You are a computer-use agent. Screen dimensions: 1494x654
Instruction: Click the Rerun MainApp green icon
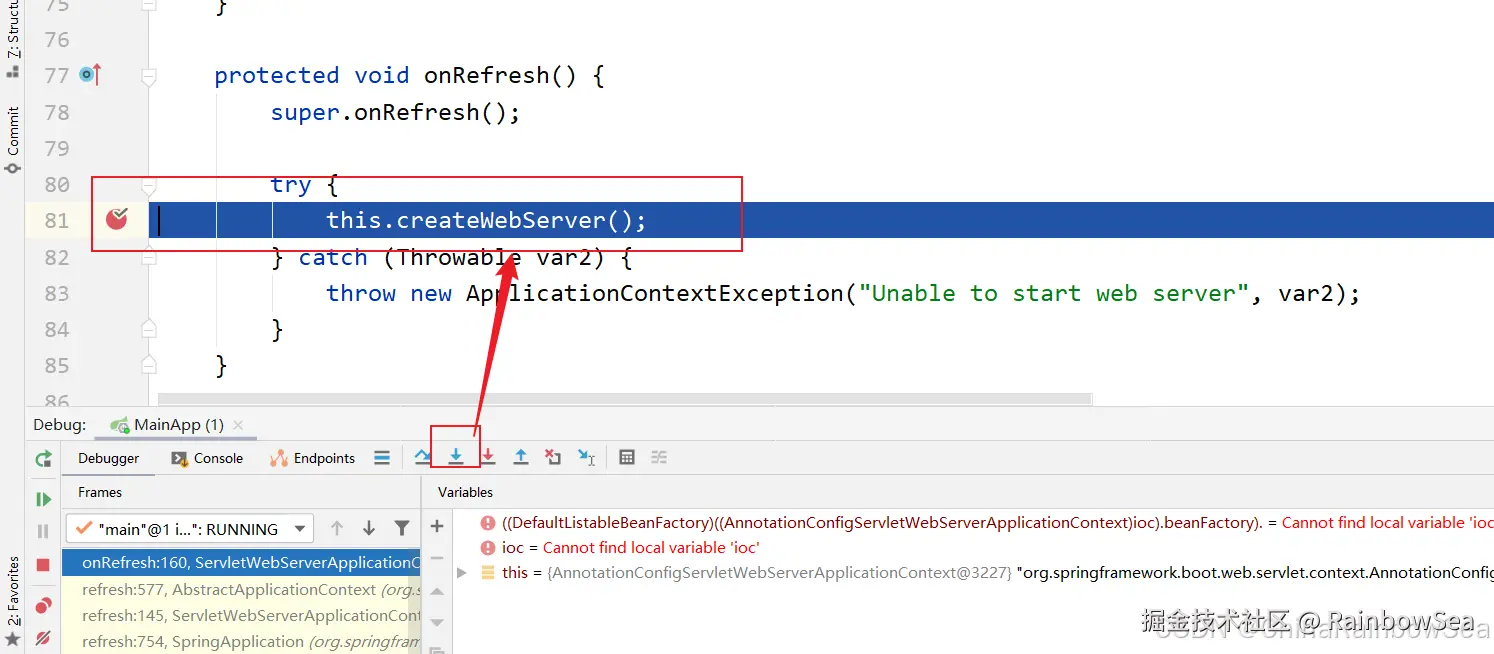(43, 459)
